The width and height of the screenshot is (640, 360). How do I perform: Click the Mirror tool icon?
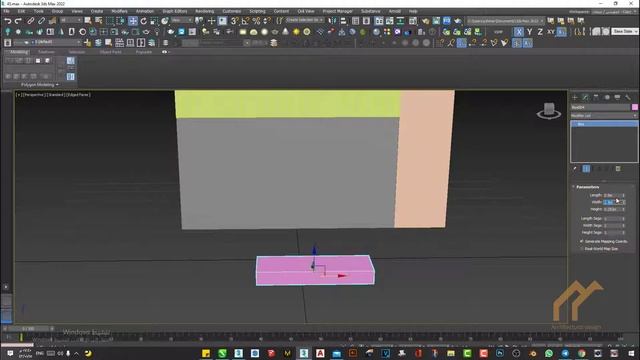[x=332, y=20]
